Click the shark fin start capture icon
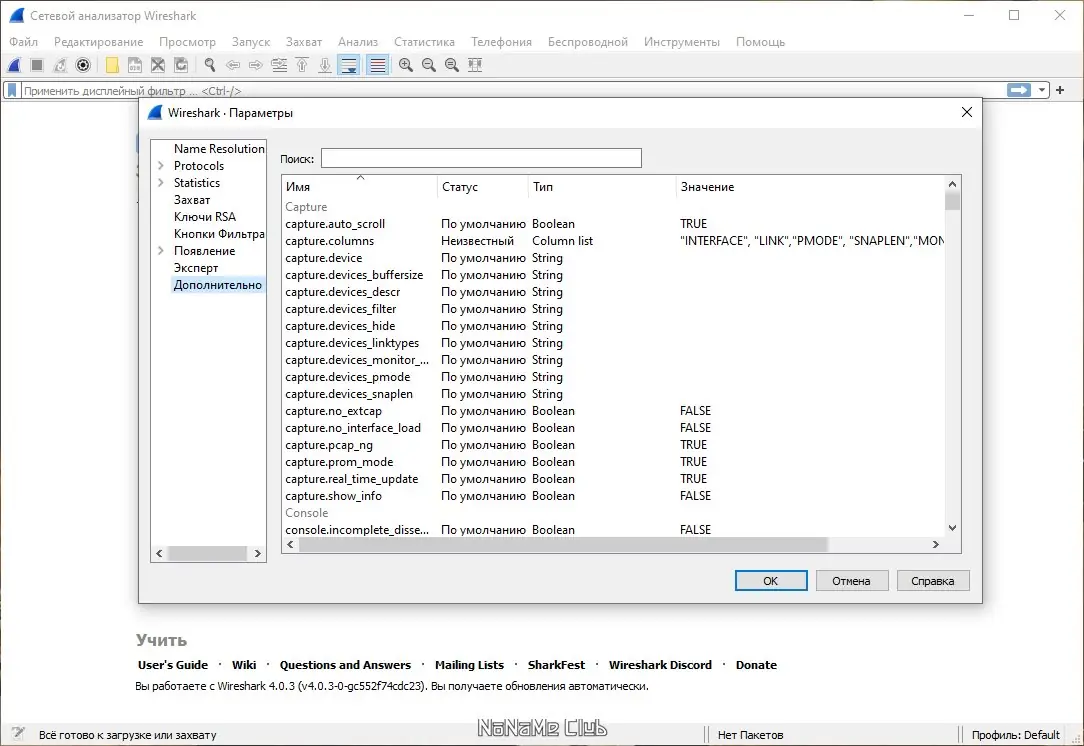Screen dimensions: 1084x746 click(15, 65)
